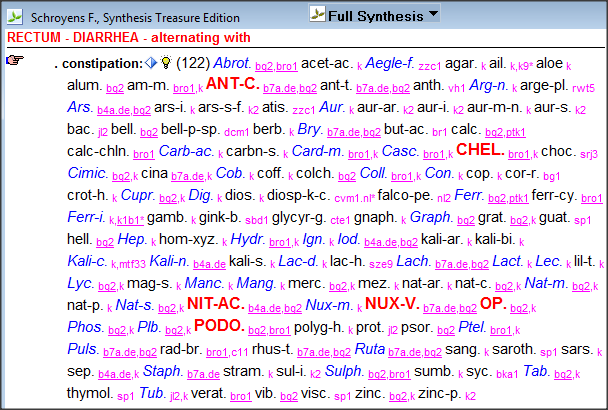Click the sp1 source after saroth.
The width and height of the screenshot is (608, 410).
pos(549,352)
